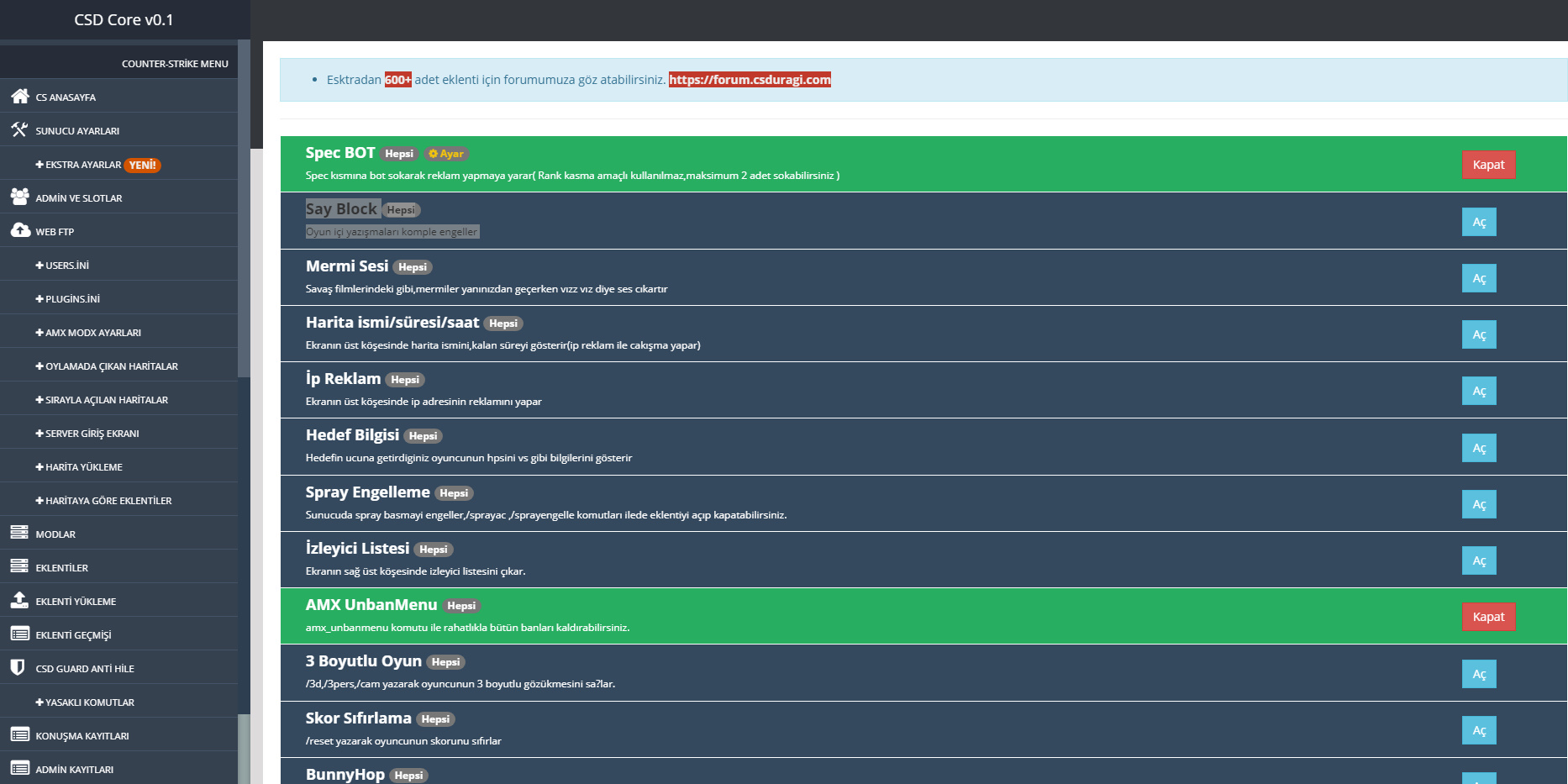Viewport: 1568px width, 784px height.
Task: Enable İp Reklam with Aç button
Action: [1479, 391]
